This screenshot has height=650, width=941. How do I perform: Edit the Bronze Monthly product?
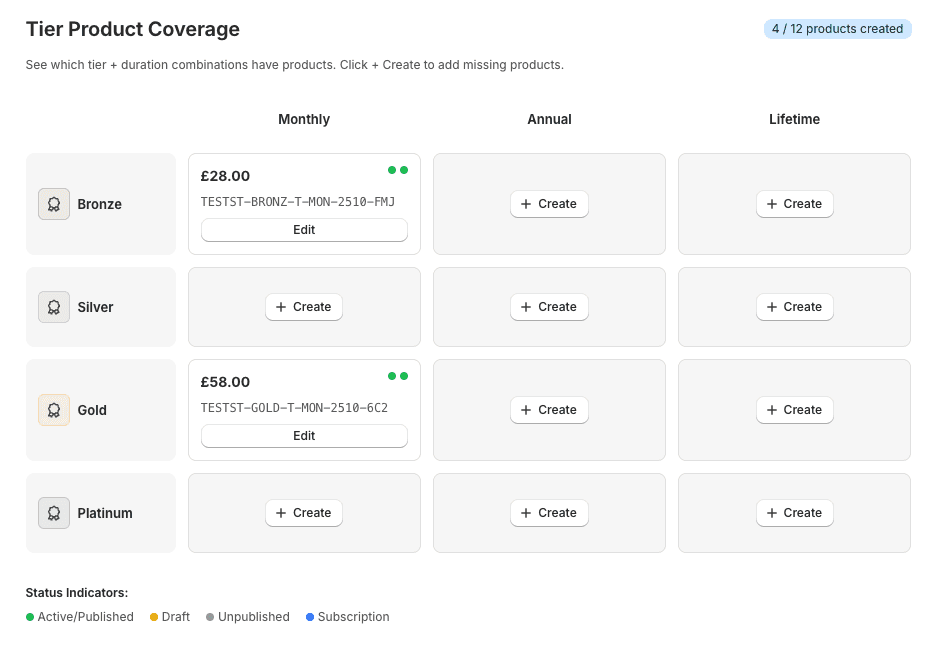304,230
